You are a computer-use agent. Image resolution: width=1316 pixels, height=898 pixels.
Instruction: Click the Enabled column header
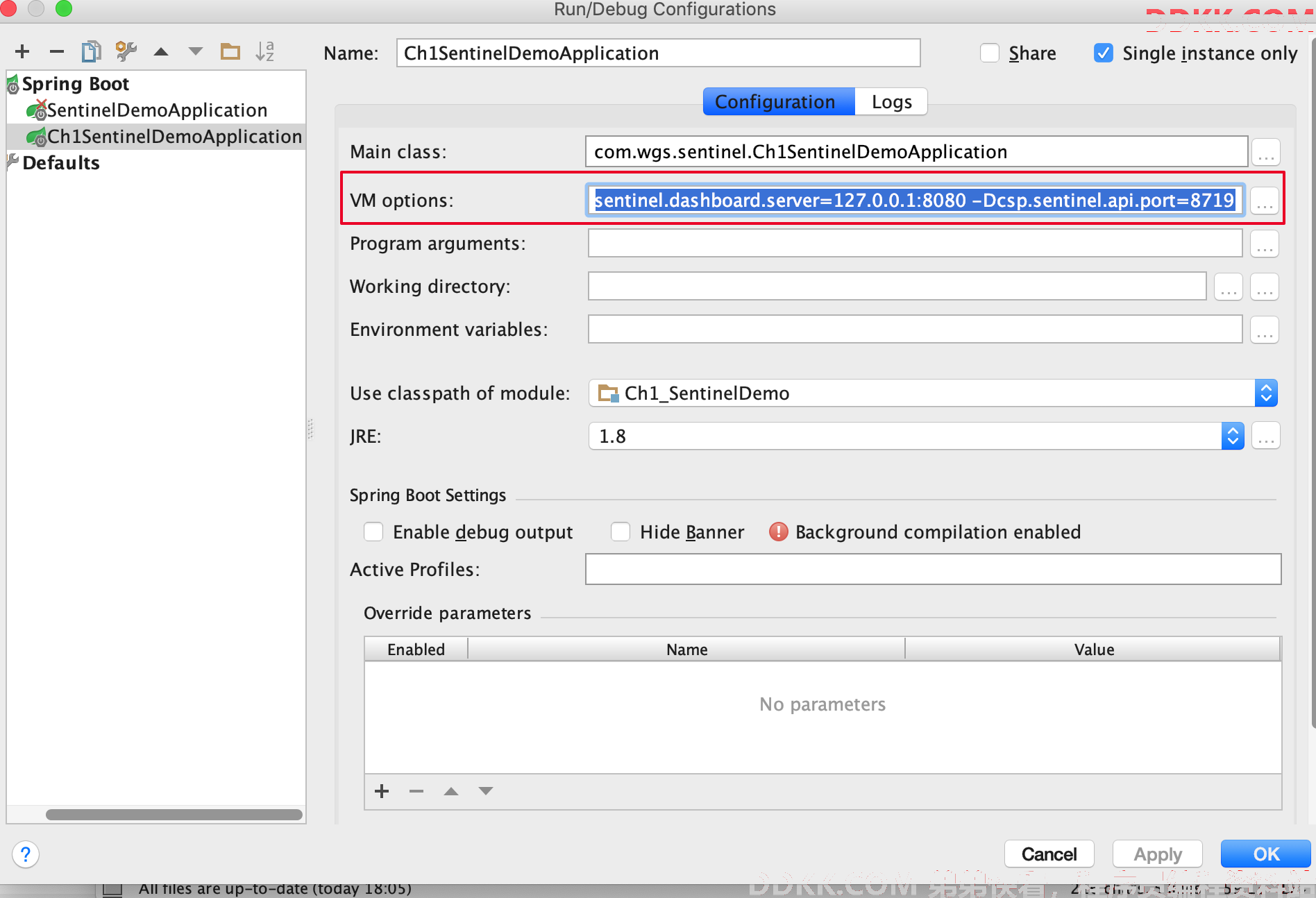(416, 650)
